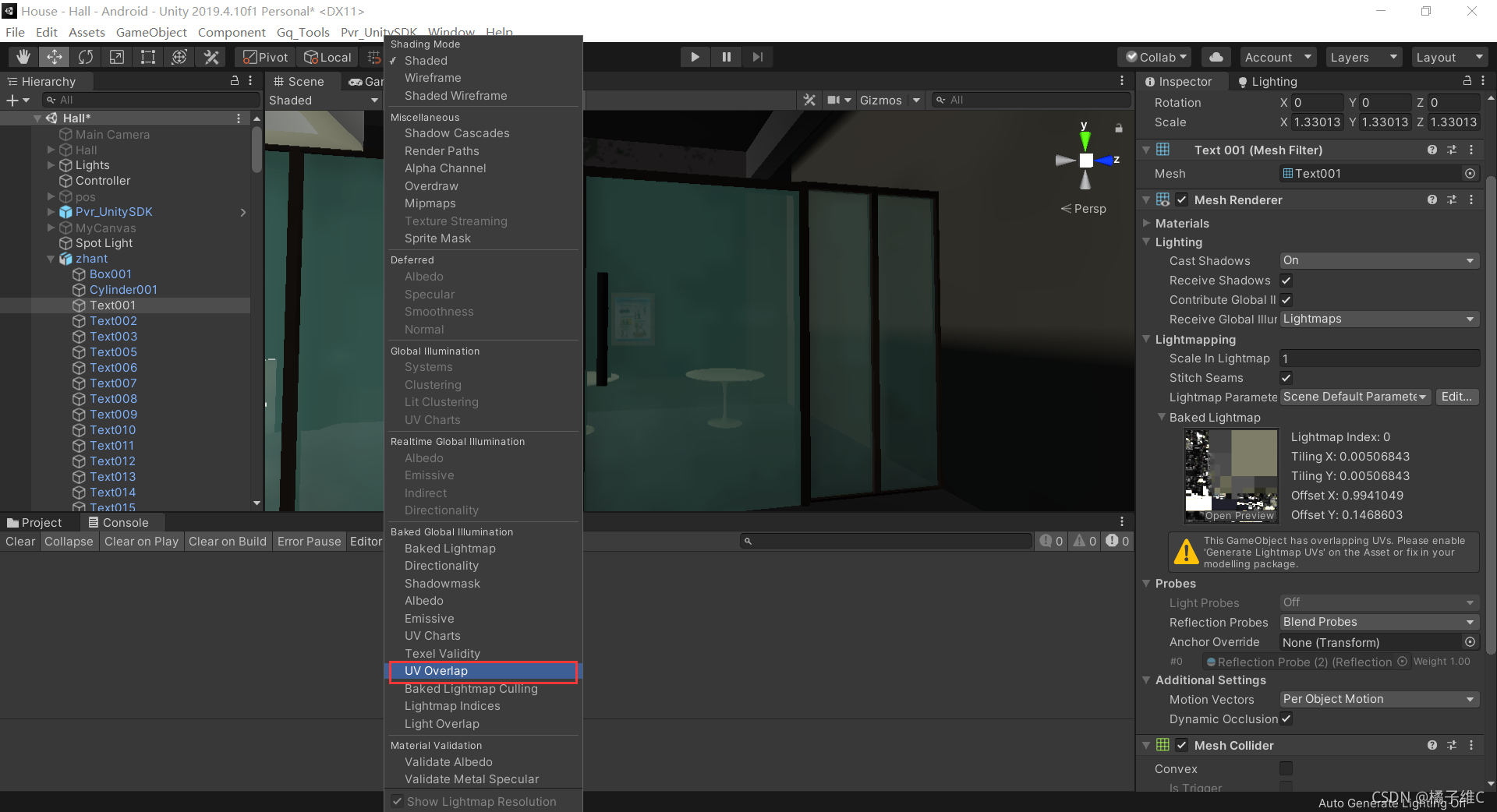Toggle Error Pause button
The height and width of the screenshot is (812, 1497).
point(309,541)
